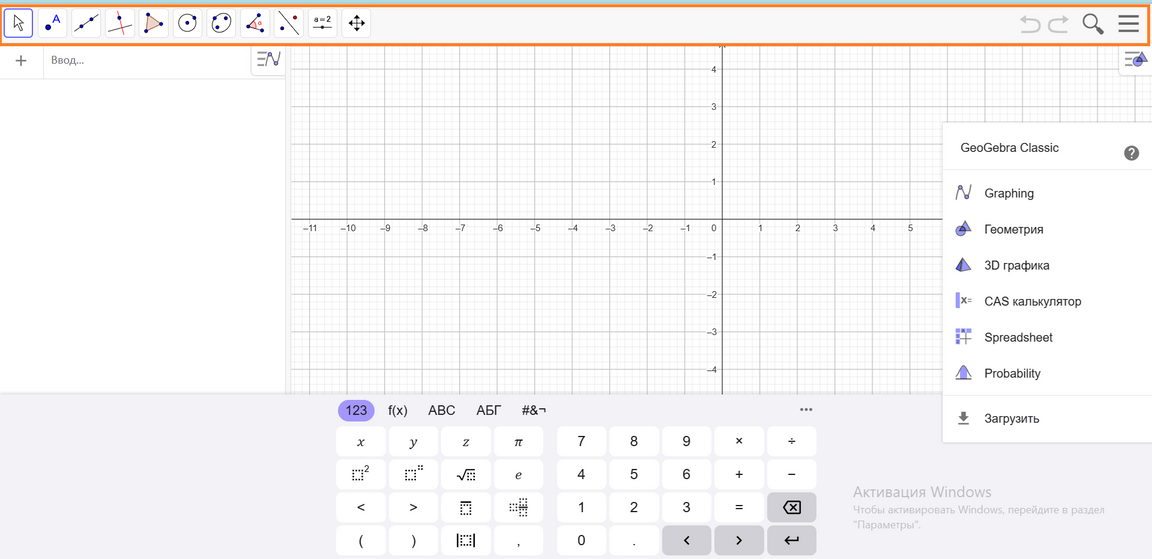
Task: Switch keyboard to the 123 numeric layout
Action: [356, 410]
